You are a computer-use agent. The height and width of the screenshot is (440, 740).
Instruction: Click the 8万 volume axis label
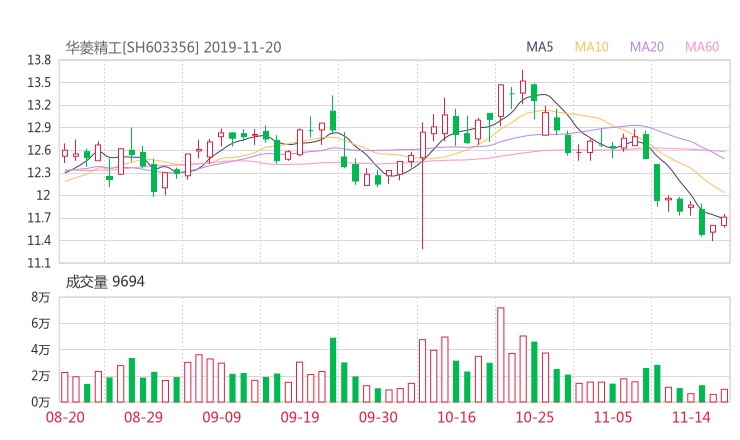(41, 297)
